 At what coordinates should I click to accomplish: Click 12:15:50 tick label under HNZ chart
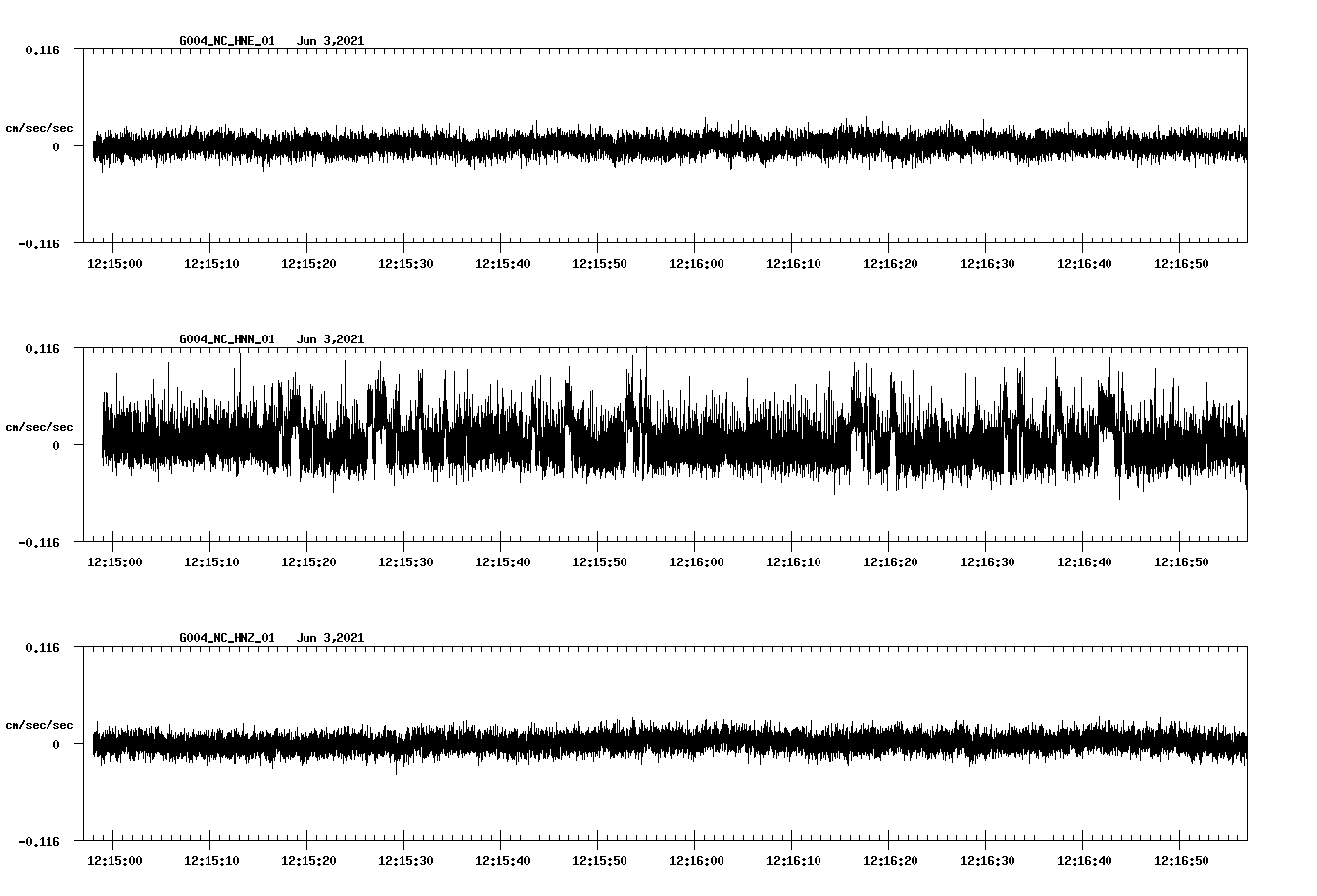pos(599,860)
